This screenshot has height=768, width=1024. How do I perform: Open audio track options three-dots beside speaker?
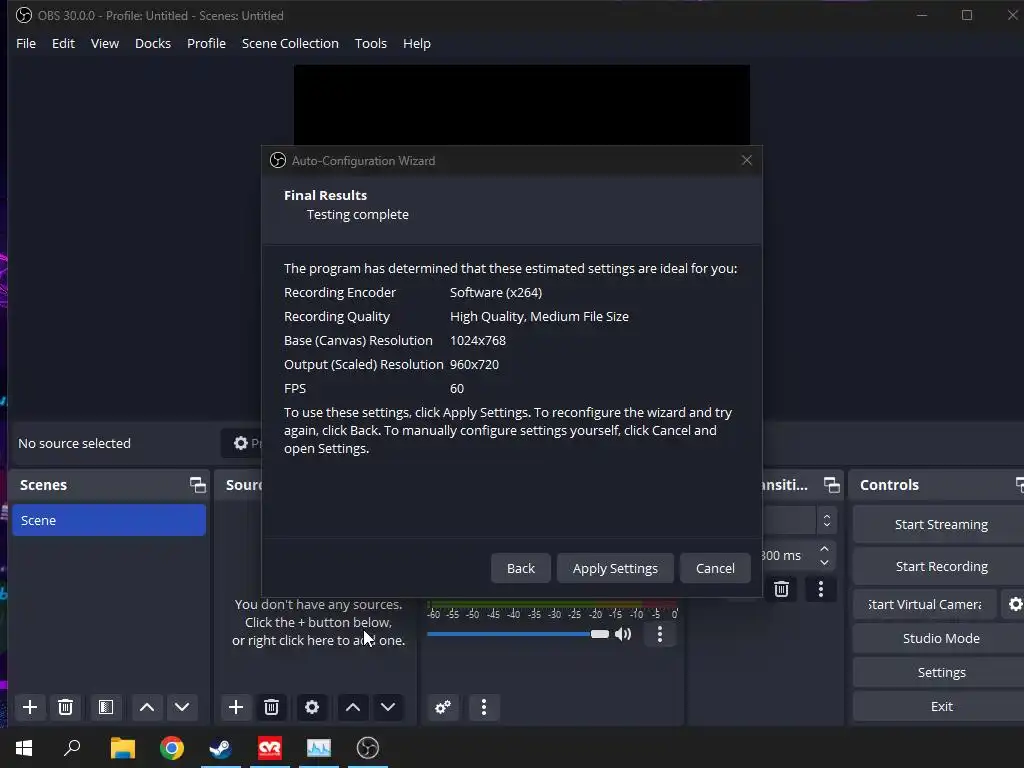click(x=660, y=634)
